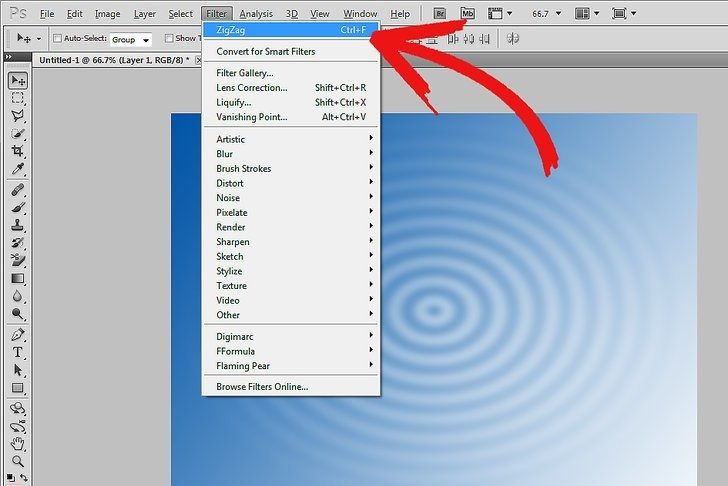Open the Image menu
728x486 pixels.
click(x=107, y=14)
